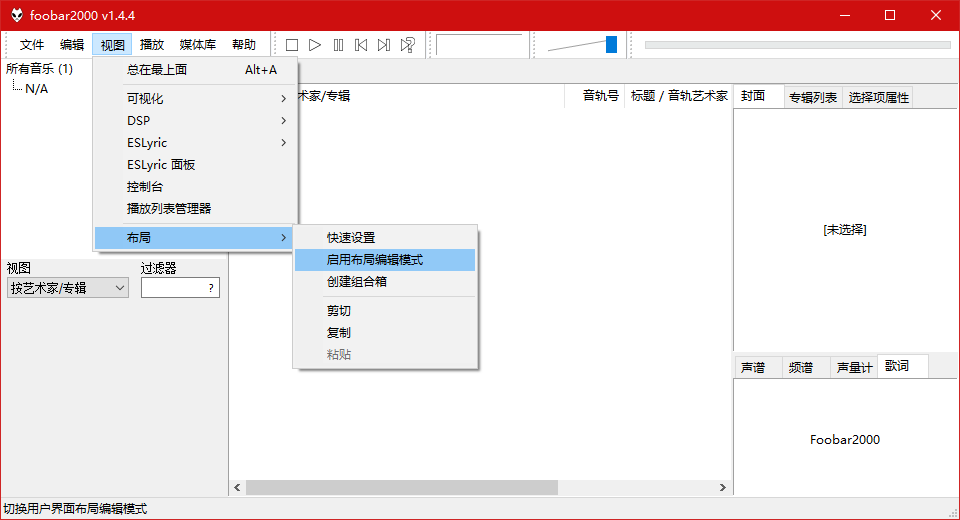Open the 媒体库 menu

[197, 45]
